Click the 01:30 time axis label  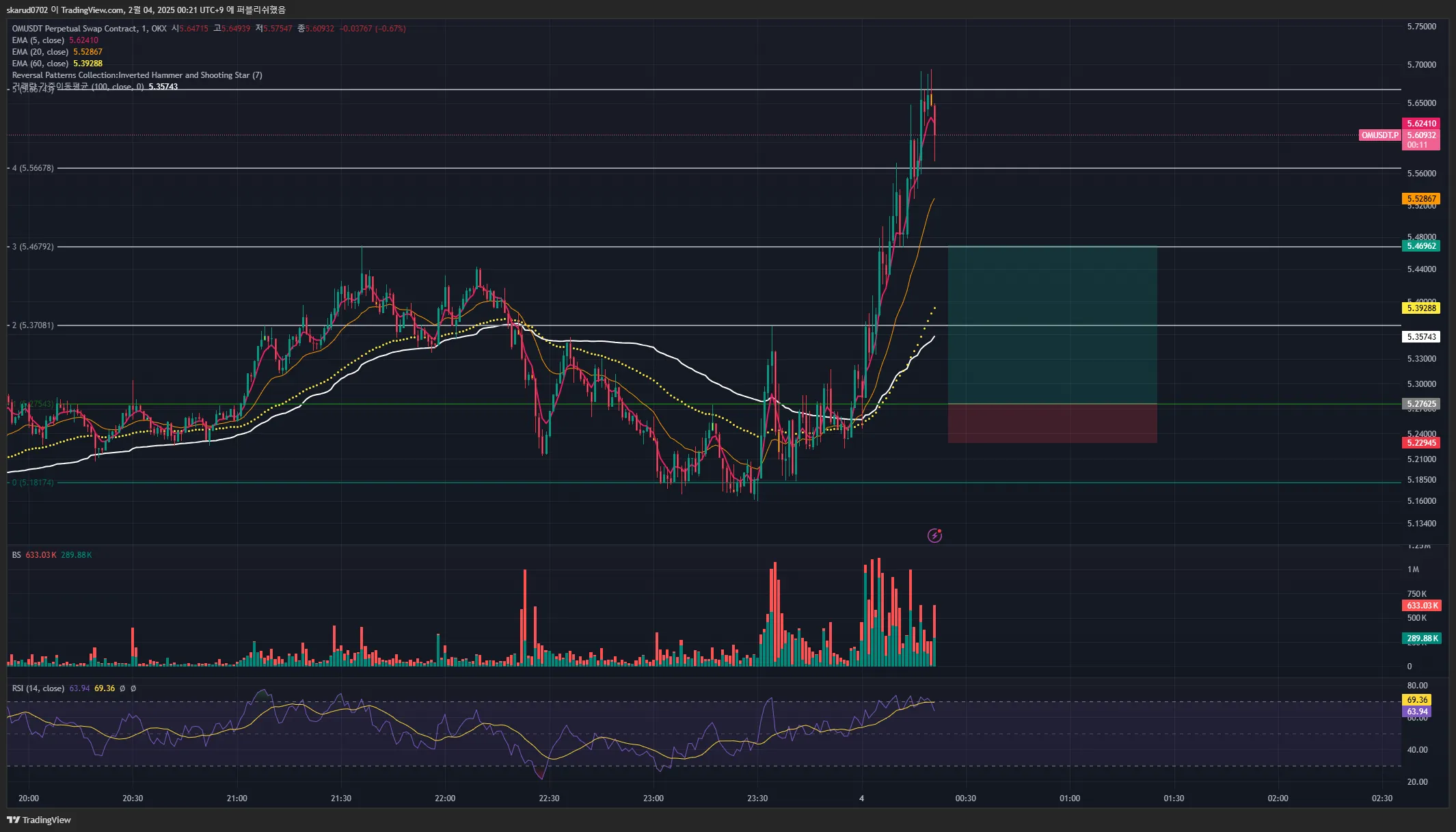[x=1174, y=799]
